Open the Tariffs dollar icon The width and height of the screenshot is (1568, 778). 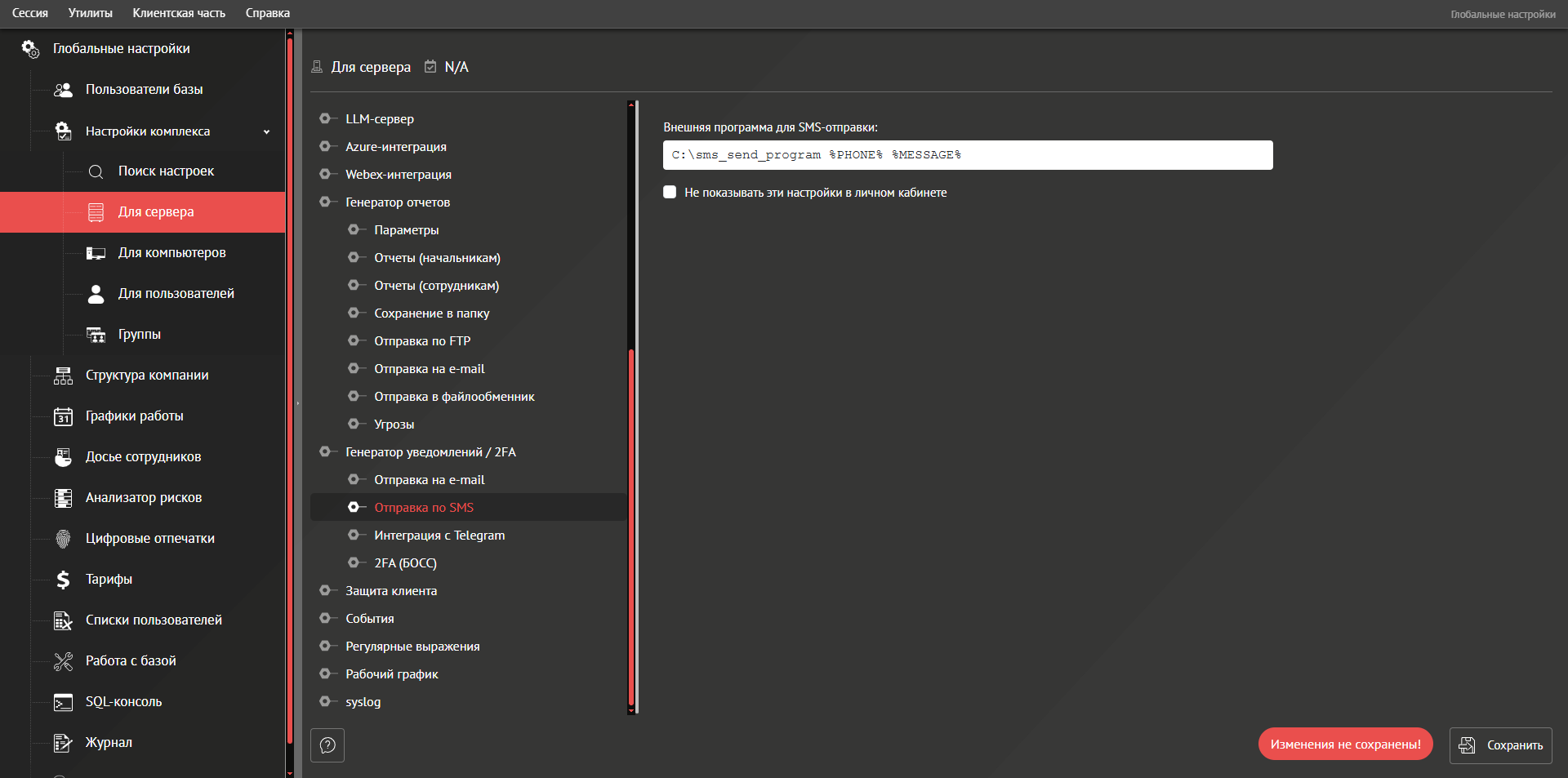[x=63, y=580]
